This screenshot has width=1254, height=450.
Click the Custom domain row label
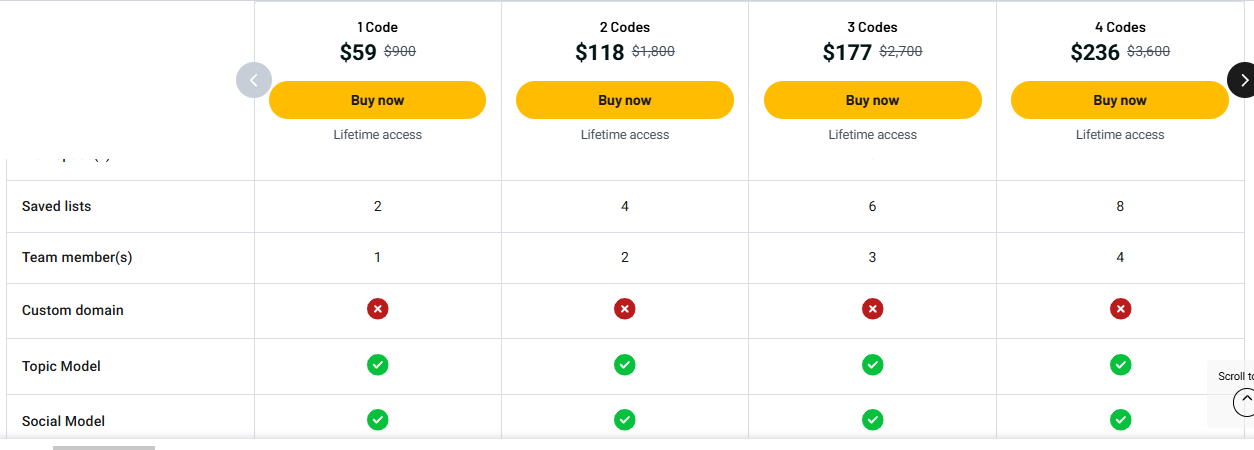tap(73, 310)
